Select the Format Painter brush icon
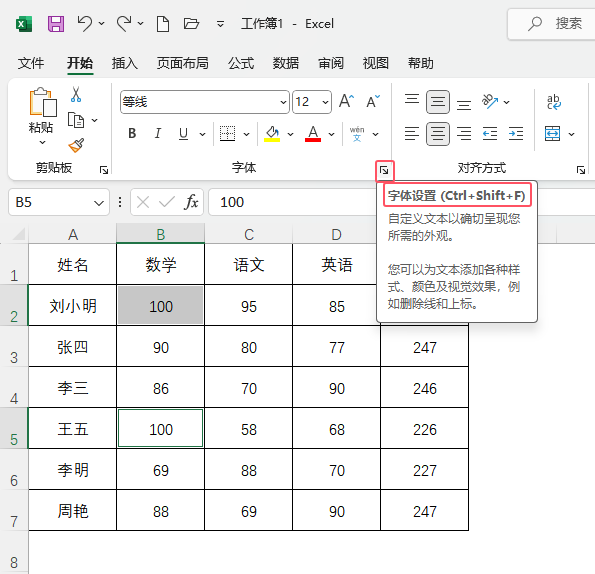 [x=76, y=145]
